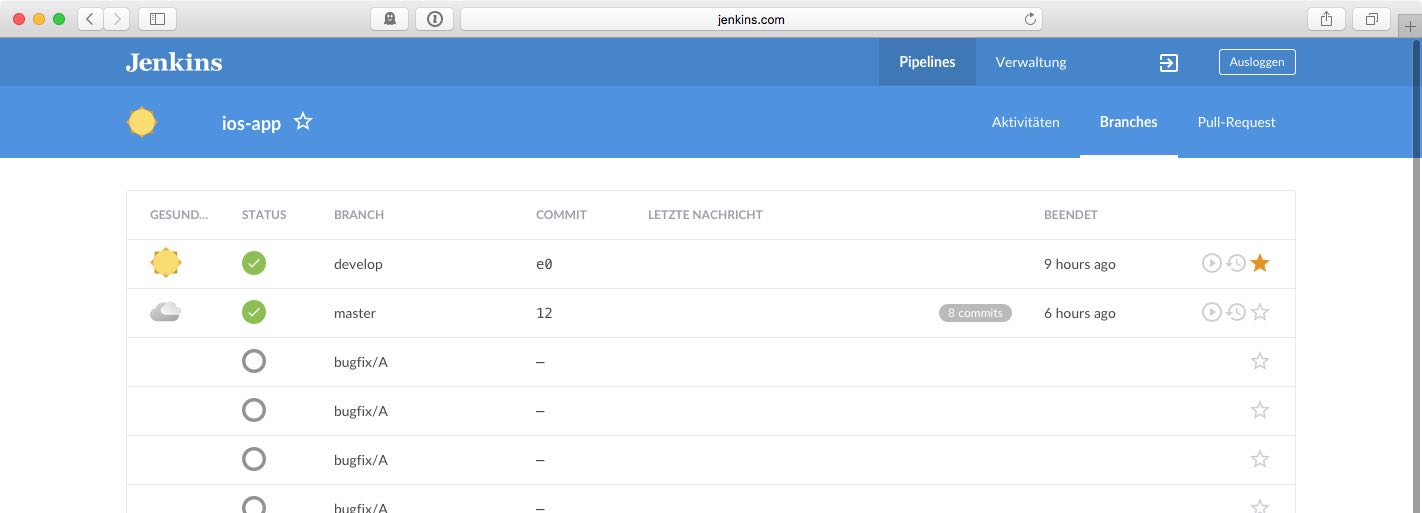Open the Safari share menu

coord(1326,19)
